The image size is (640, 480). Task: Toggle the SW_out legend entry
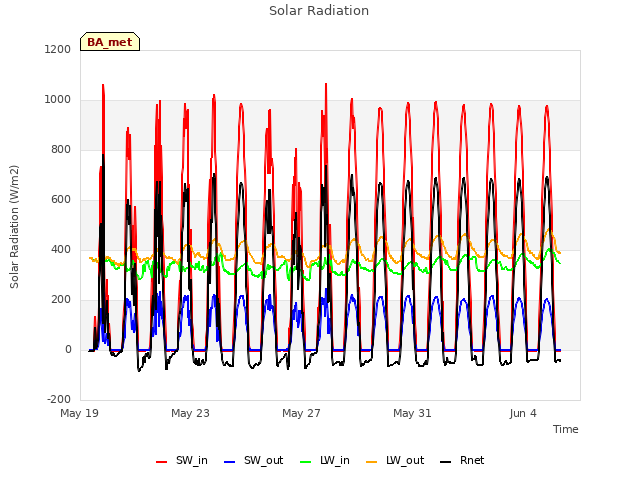(x=253, y=460)
